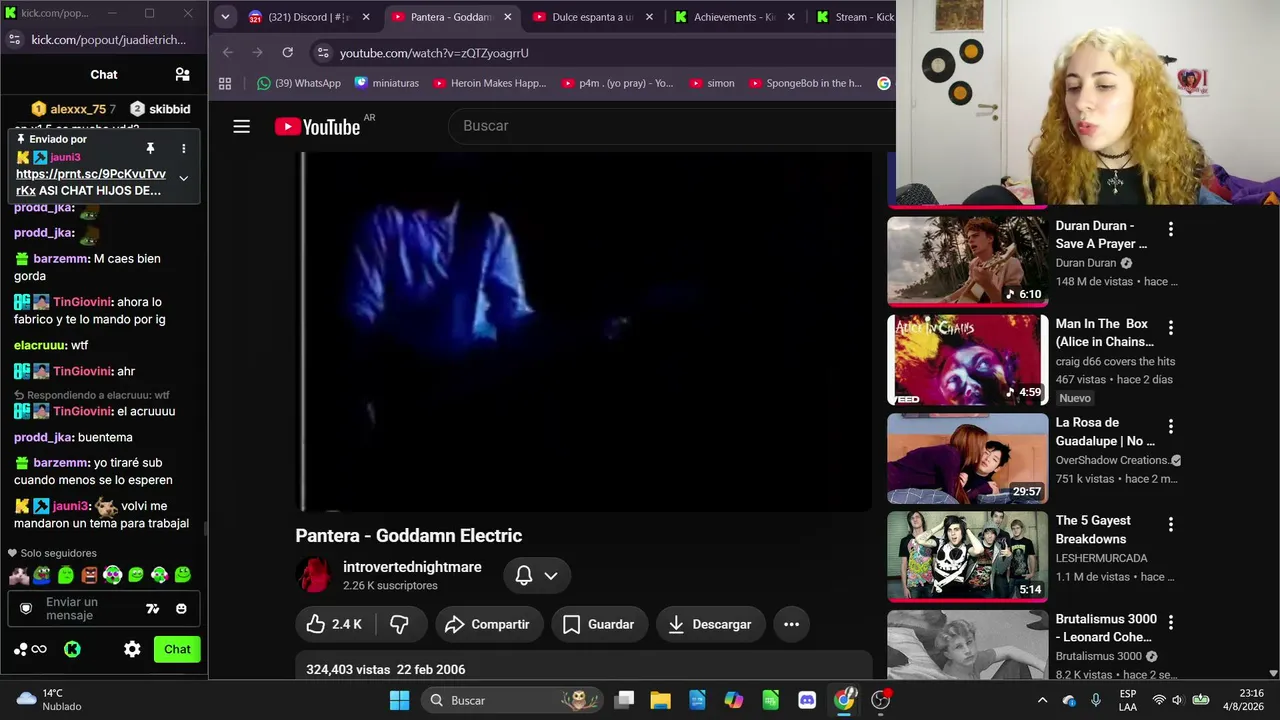Viewport: 1280px width, 720px height.
Task: Go to the YouTube home logo
Action: [317, 126]
